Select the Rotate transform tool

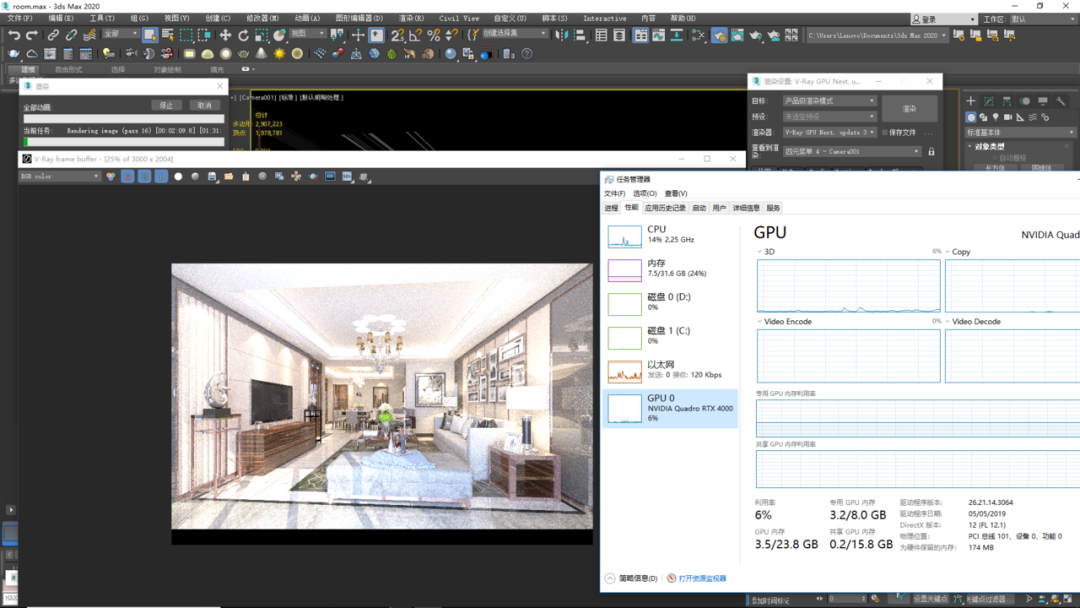point(243,34)
